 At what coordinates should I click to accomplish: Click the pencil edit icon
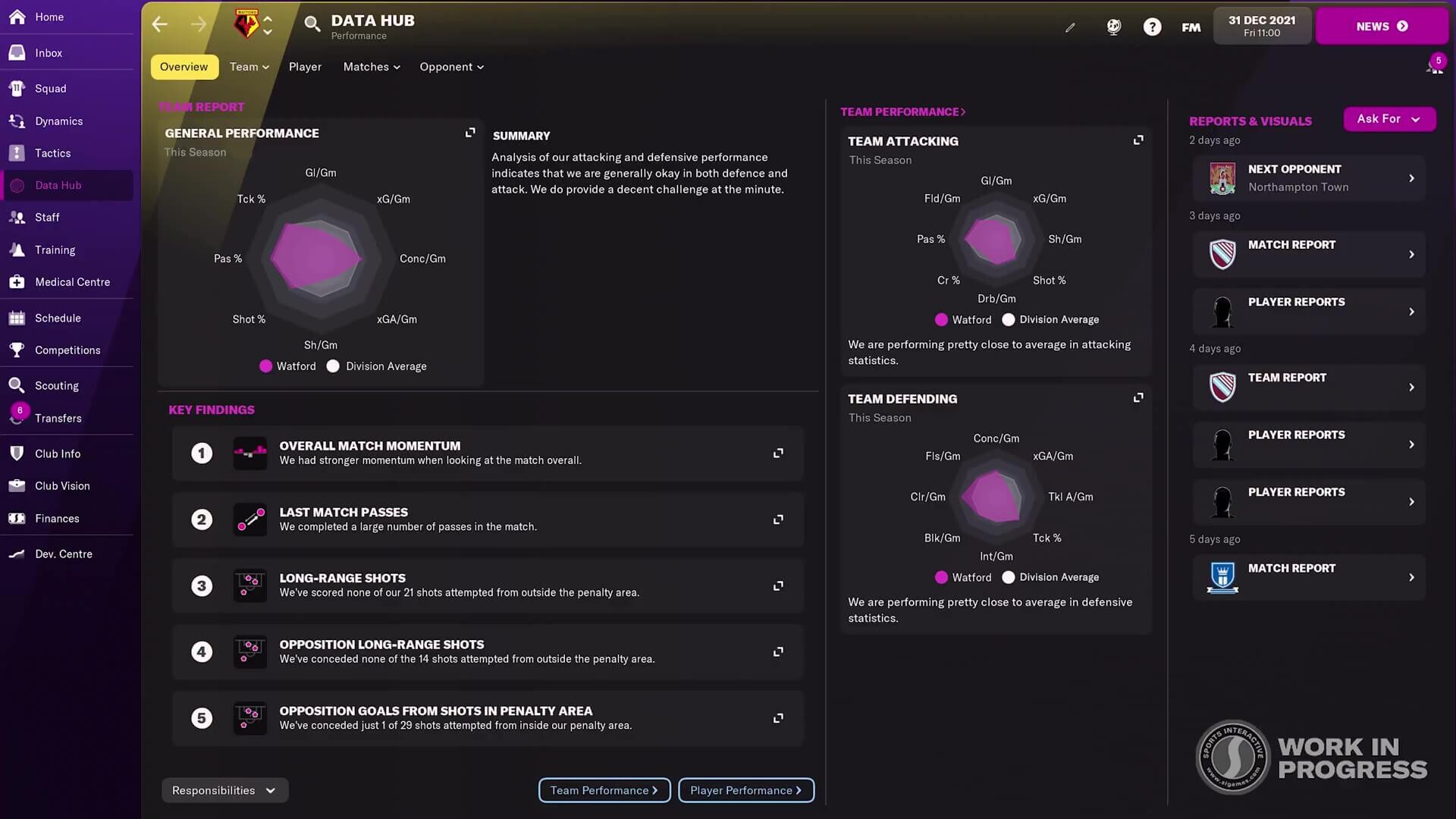click(x=1070, y=27)
